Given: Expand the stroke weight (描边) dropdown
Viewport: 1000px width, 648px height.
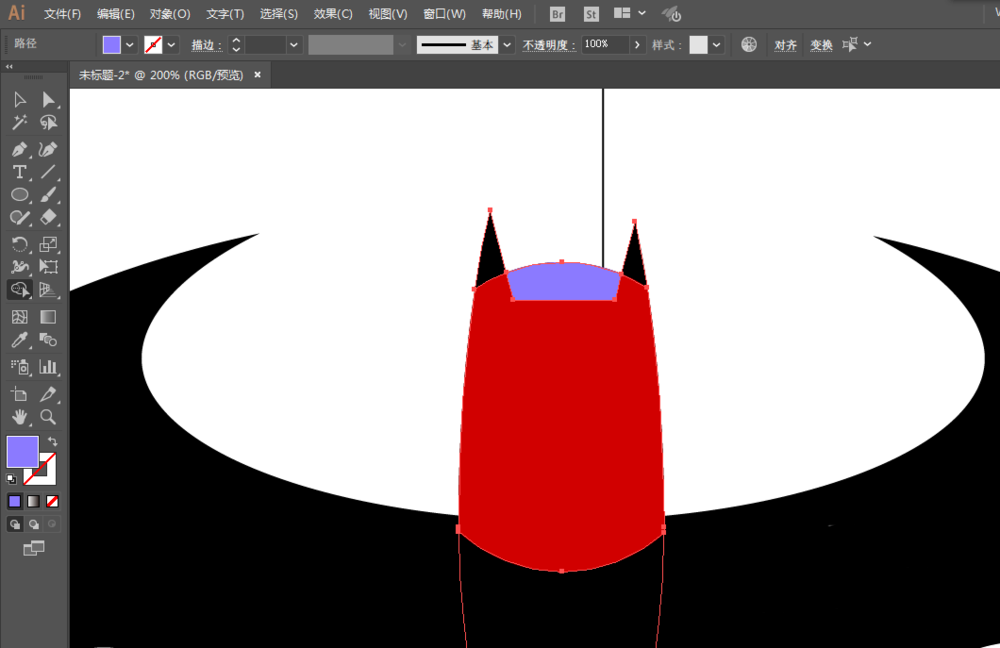Looking at the screenshot, I should point(293,45).
